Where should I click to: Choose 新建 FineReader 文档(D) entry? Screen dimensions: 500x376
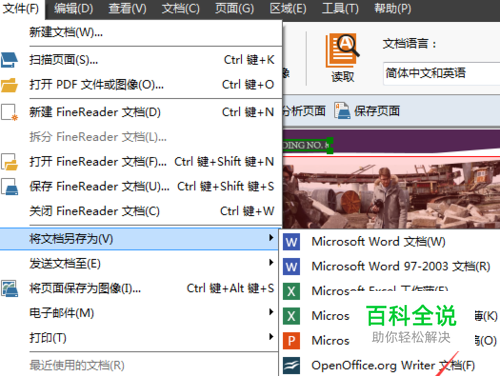[x=141, y=112]
